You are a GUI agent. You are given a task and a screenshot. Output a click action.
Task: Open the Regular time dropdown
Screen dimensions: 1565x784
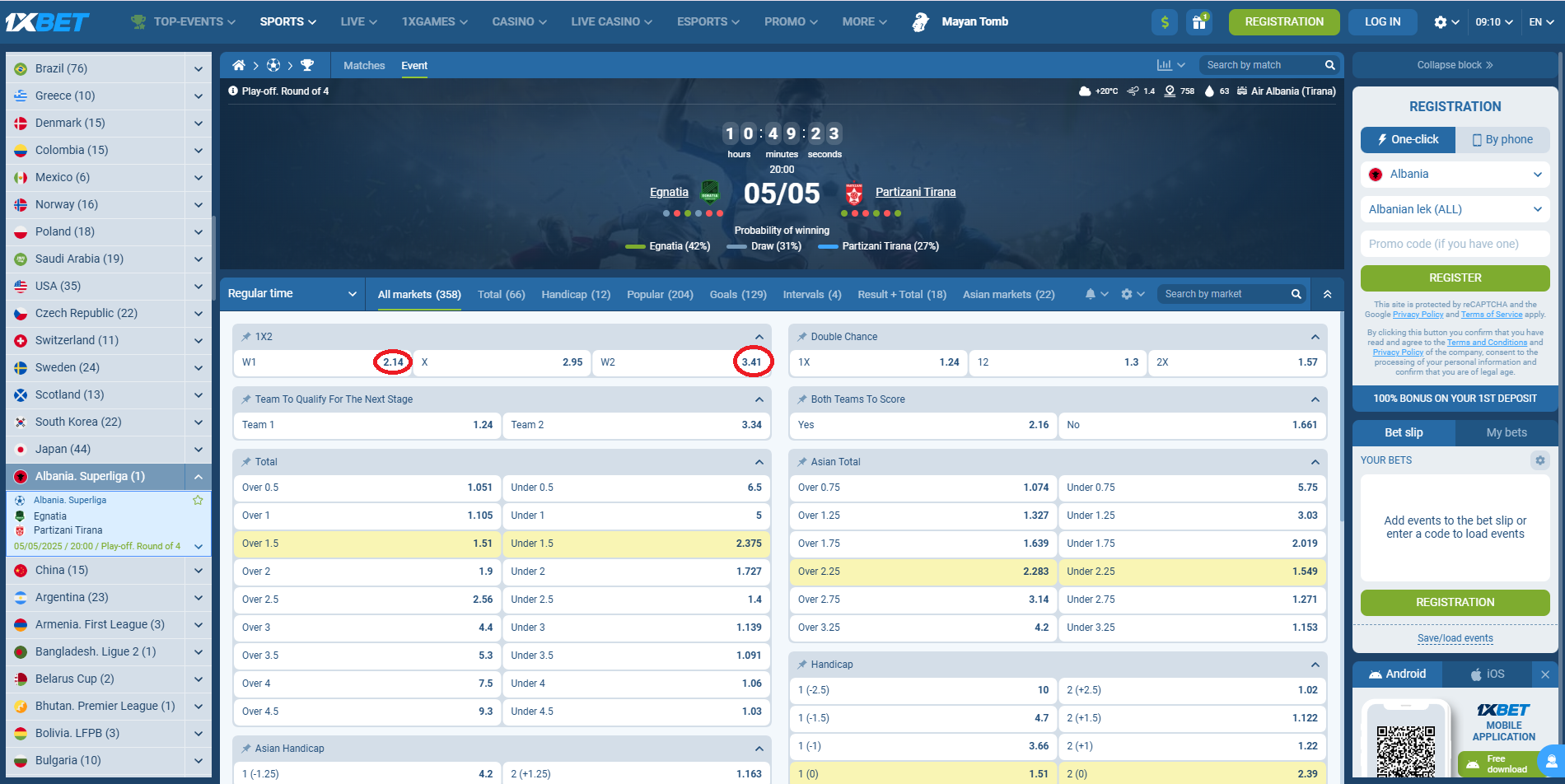click(292, 294)
